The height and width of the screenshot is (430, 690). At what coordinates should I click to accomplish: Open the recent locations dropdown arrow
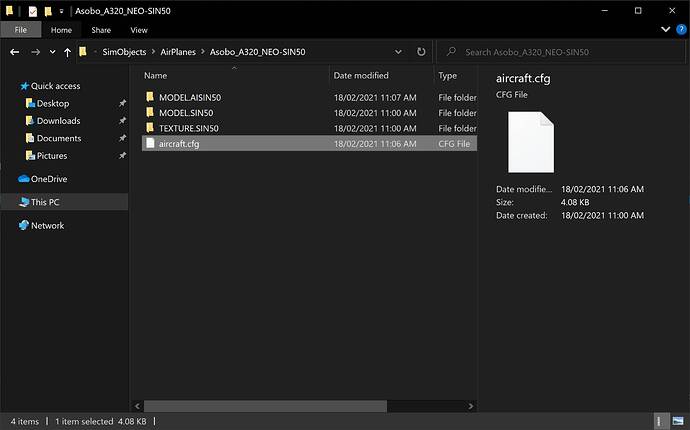click(x=52, y=52)
